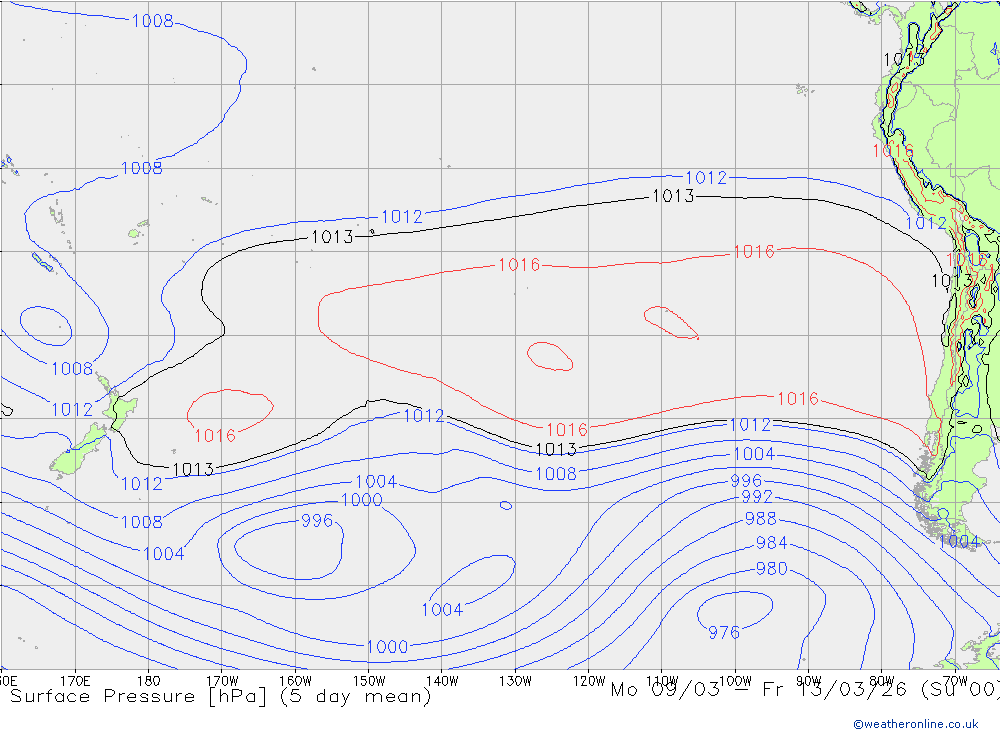Click the 996 label inside the closed low near 160W
The image size is (1000, 733).
click(317, 521)
